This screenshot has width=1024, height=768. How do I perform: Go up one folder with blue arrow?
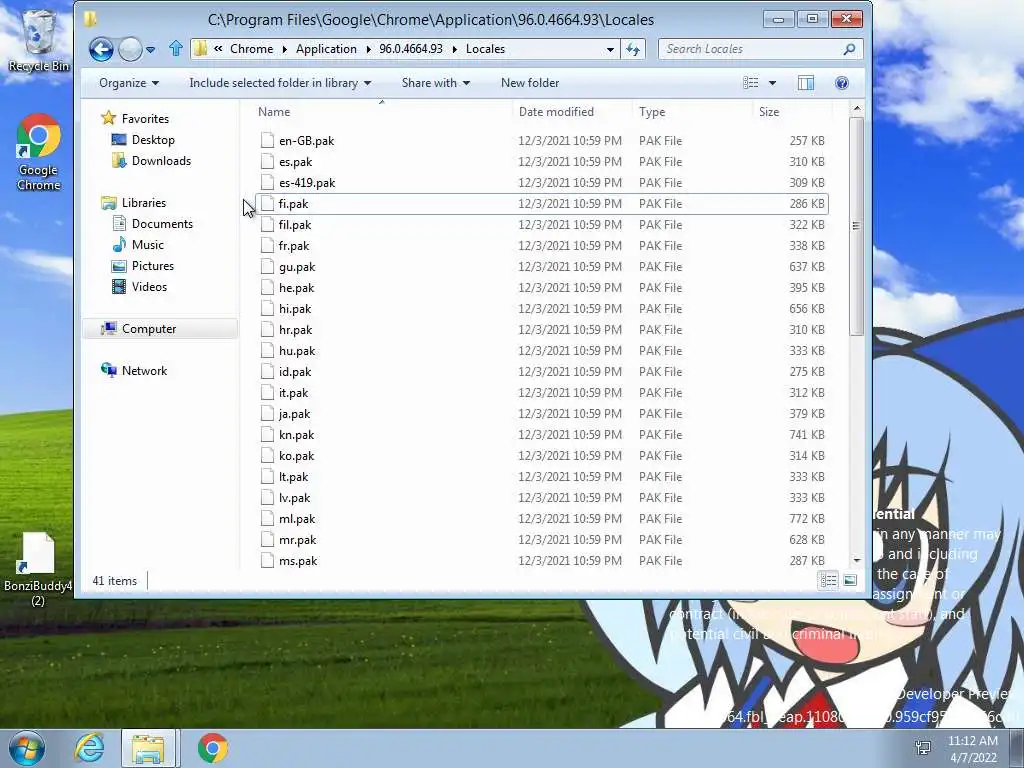pos(176,48)
